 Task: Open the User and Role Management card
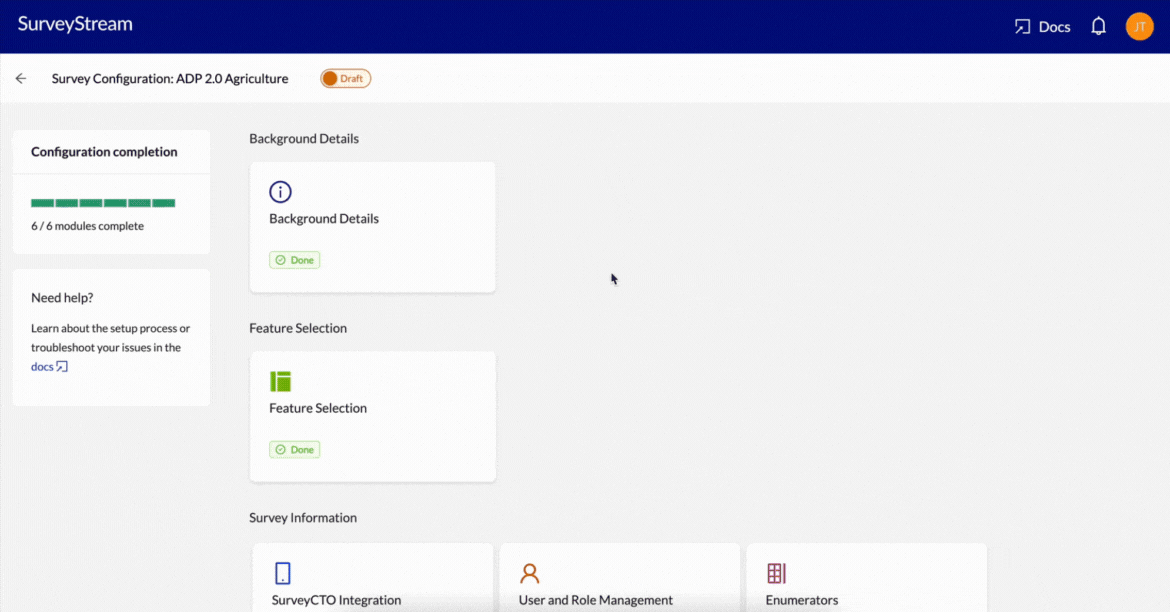[x=619, y=578]
